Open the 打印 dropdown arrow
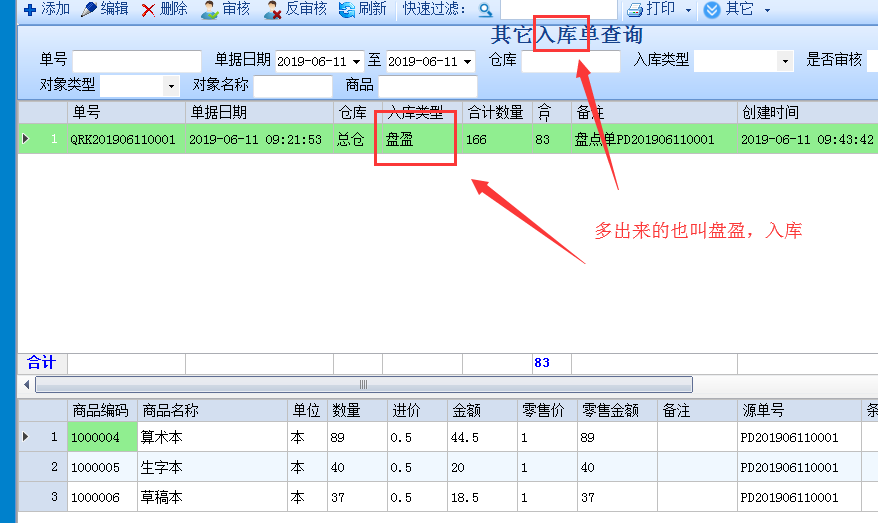 pyautogui.click(x=688, y=10)
